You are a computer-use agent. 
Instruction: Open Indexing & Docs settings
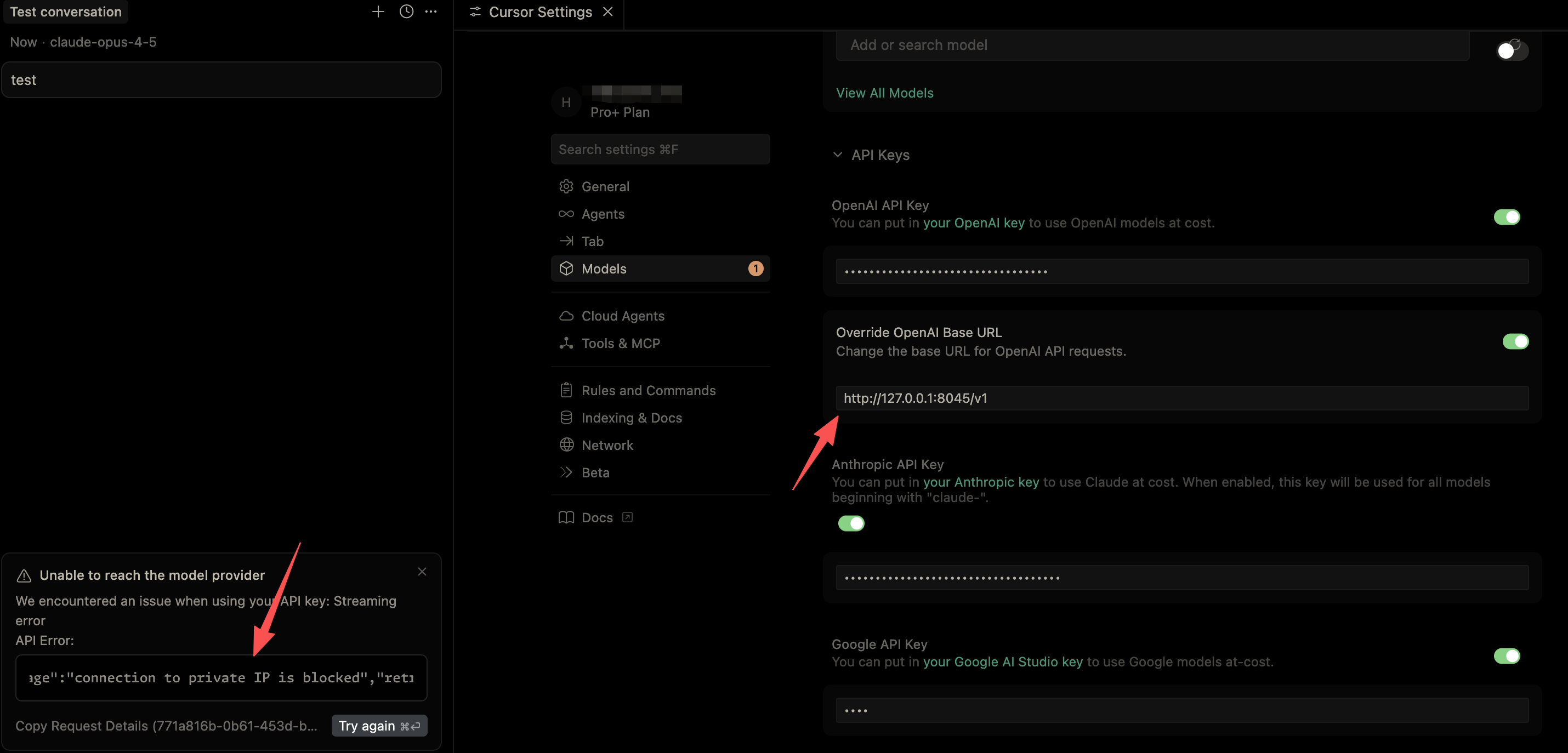(631, 417)
